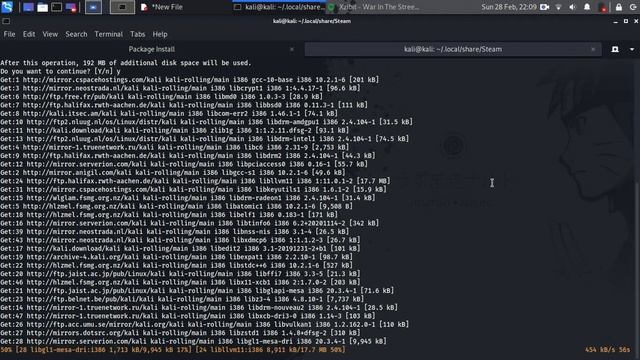Open the File menu
Screen dimensions: 640x360
tap(9, 34)
